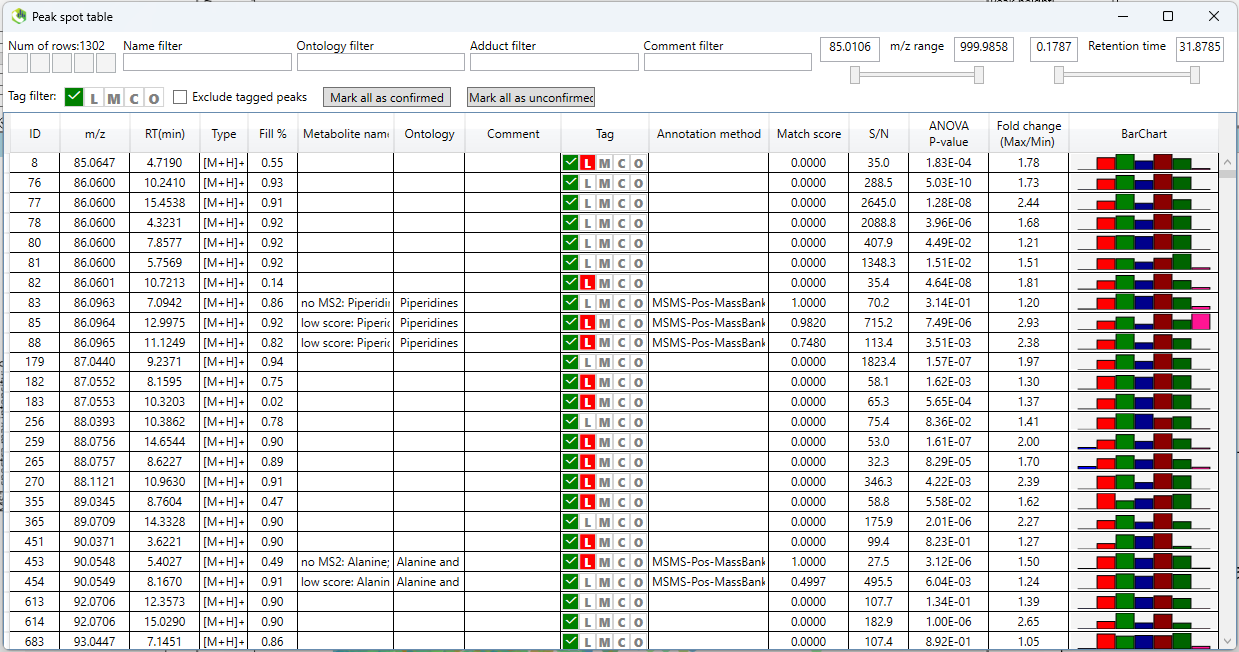
Task: Select S/N value 2645.0
Action: 878,203
